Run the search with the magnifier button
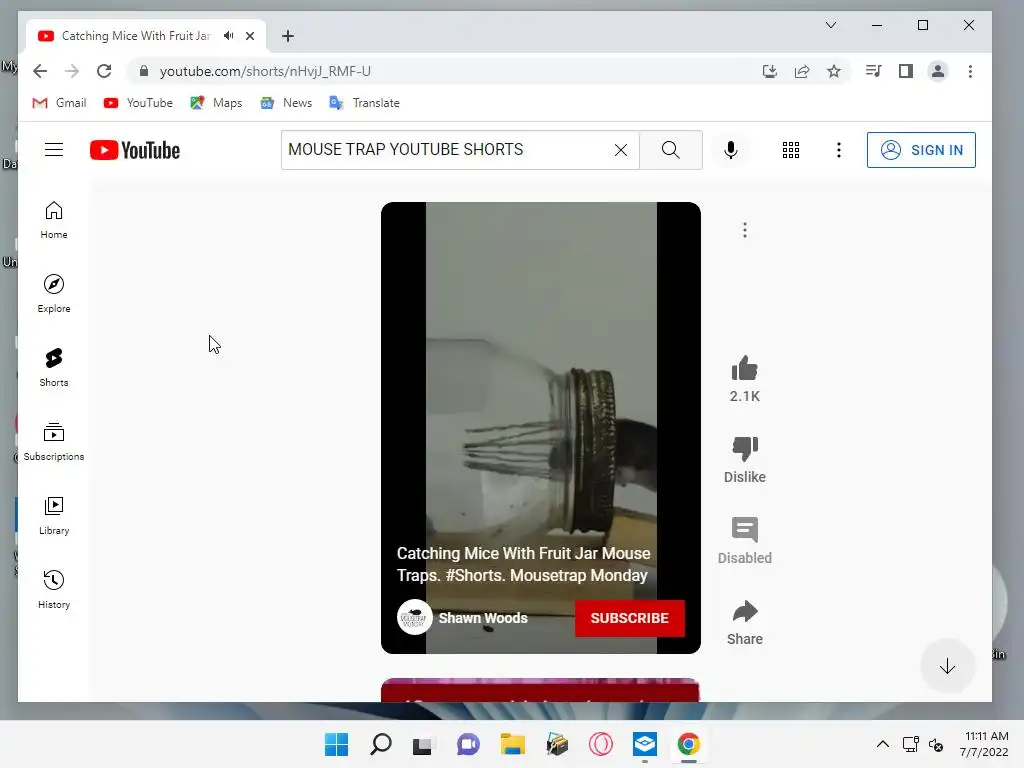This screenshot has width=1024, height=768. [671, 150]
